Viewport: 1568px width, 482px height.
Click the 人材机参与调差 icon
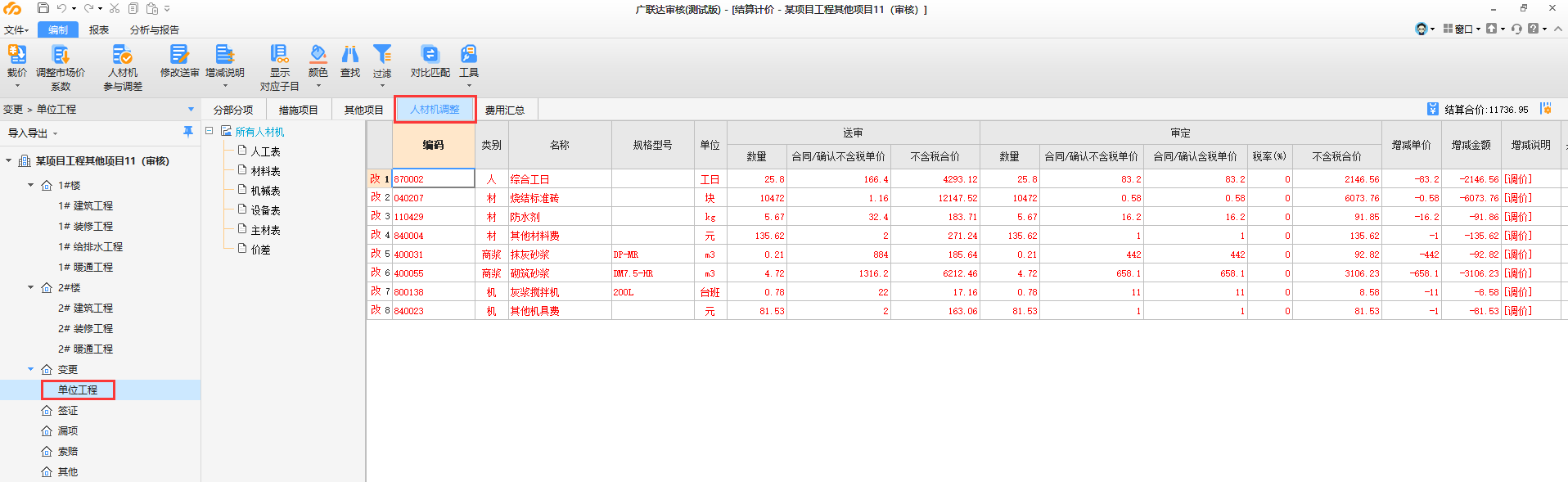click(x=122, y=55)
